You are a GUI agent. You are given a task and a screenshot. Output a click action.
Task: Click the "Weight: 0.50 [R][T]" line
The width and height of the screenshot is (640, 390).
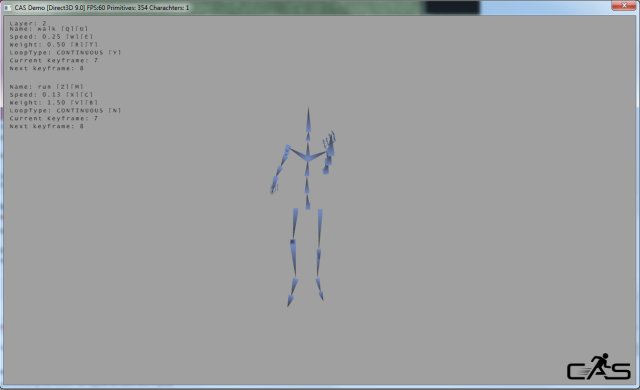tap(53, 44)
